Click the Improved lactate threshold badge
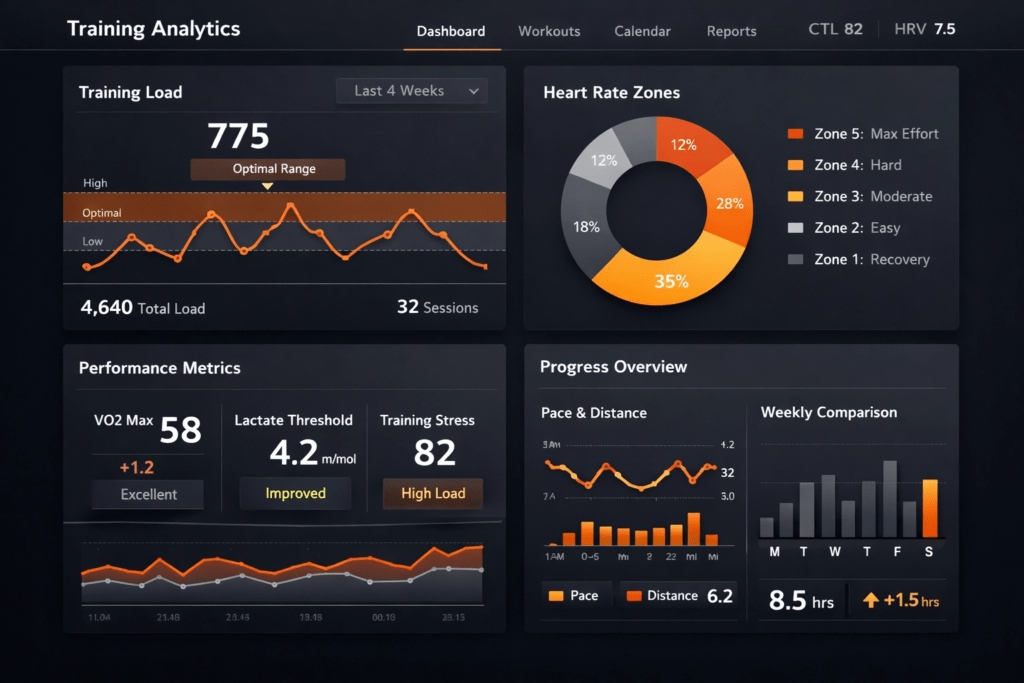1024x683 pixels. (x=295, y=493)
